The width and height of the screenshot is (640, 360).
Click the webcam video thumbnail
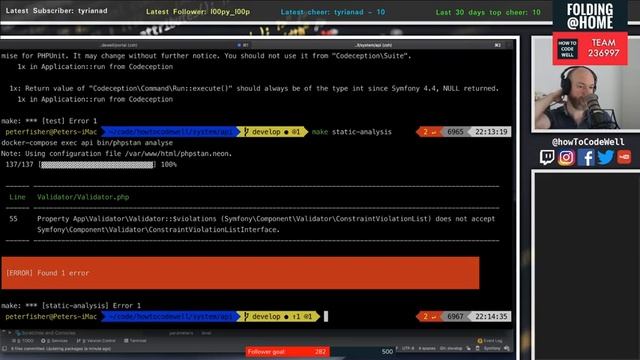586,84
